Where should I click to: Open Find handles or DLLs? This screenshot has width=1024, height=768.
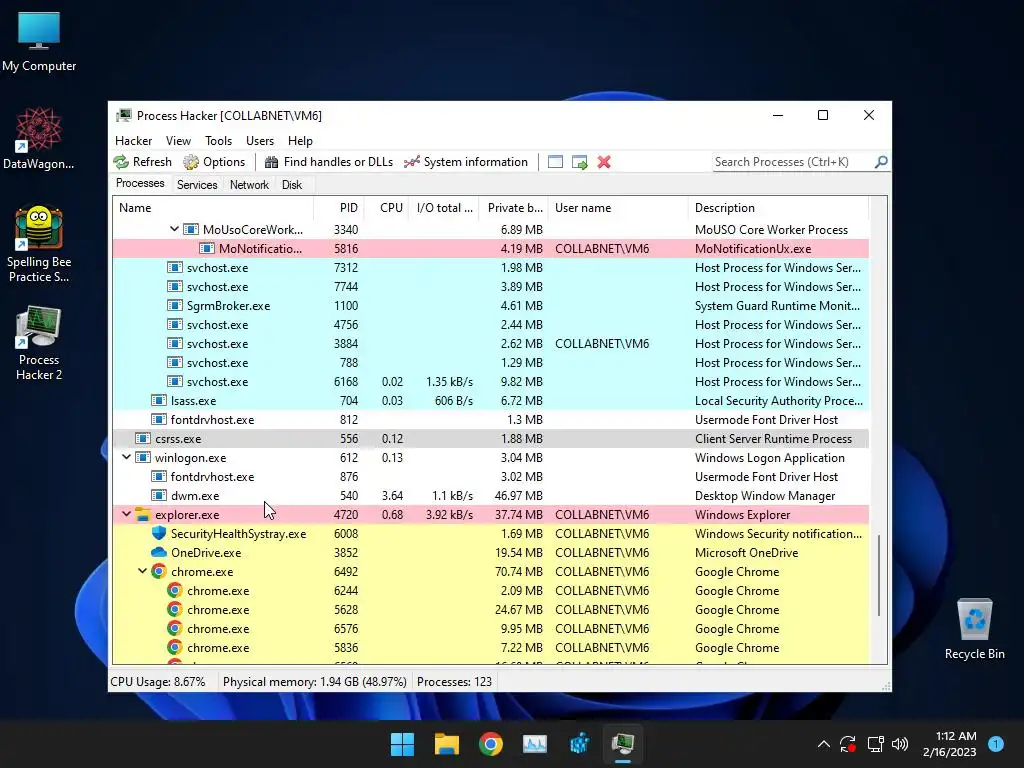coord(328,162)
